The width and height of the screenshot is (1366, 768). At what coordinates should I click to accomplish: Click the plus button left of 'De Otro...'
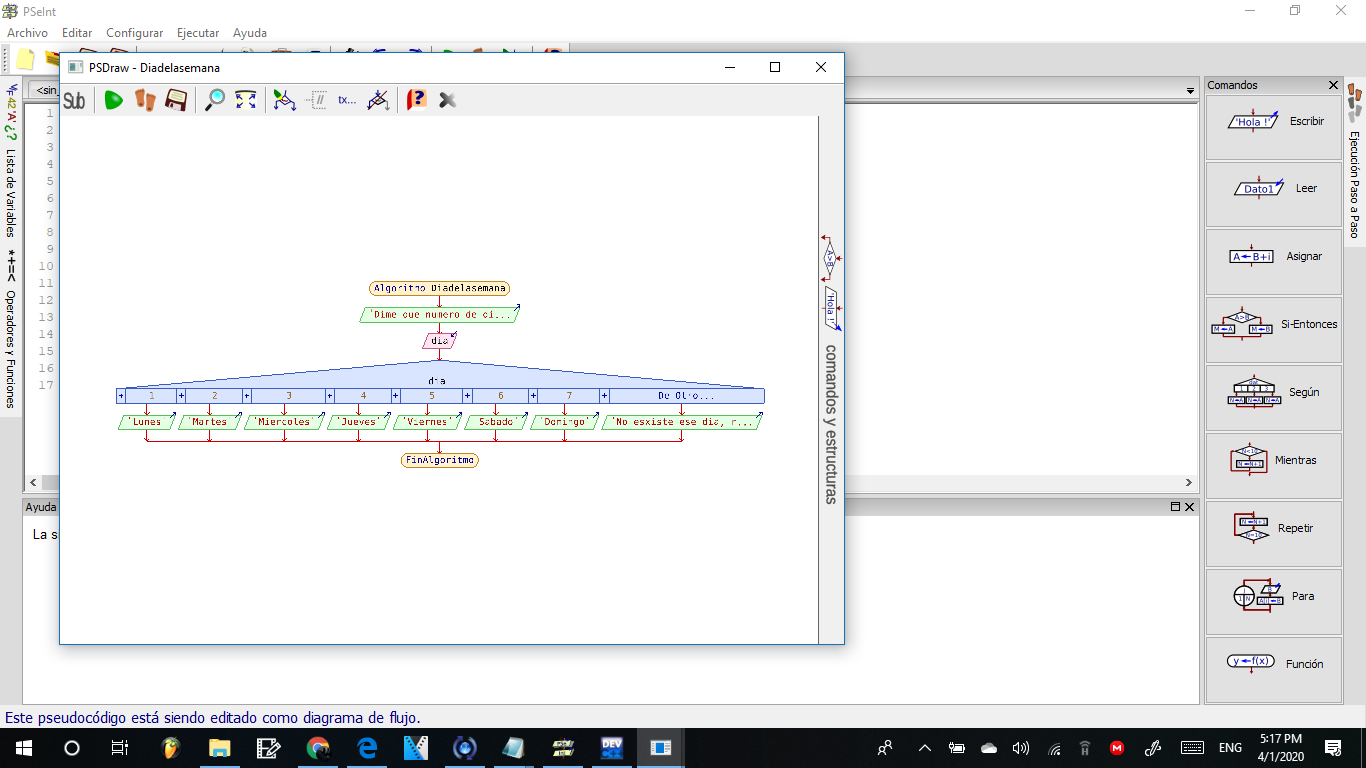pyautogui.click(x=604, y=396)
